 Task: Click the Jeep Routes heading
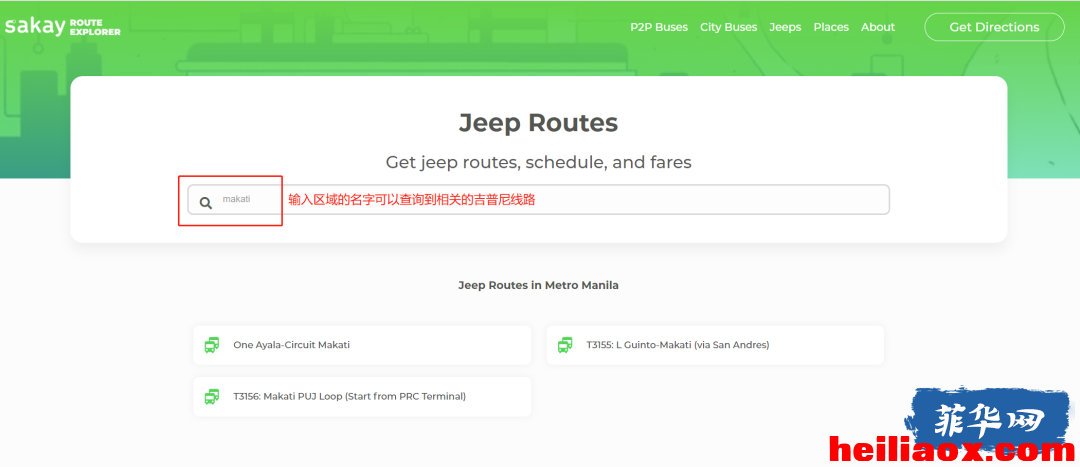[x=539, y=123]
